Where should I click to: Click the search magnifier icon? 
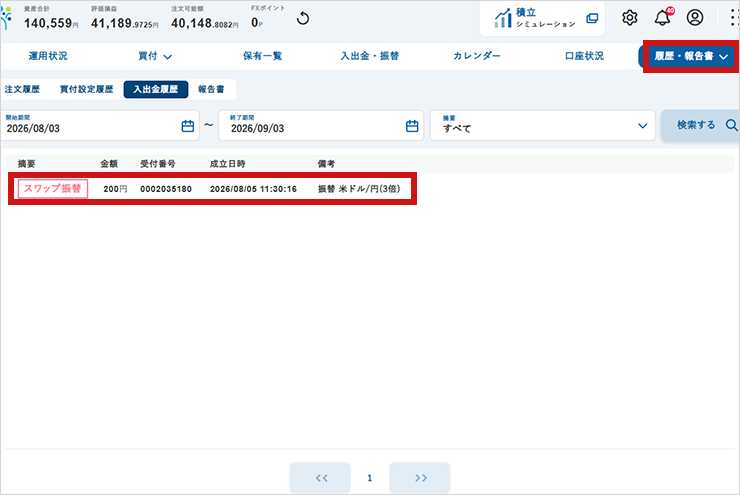click(732, 125)
